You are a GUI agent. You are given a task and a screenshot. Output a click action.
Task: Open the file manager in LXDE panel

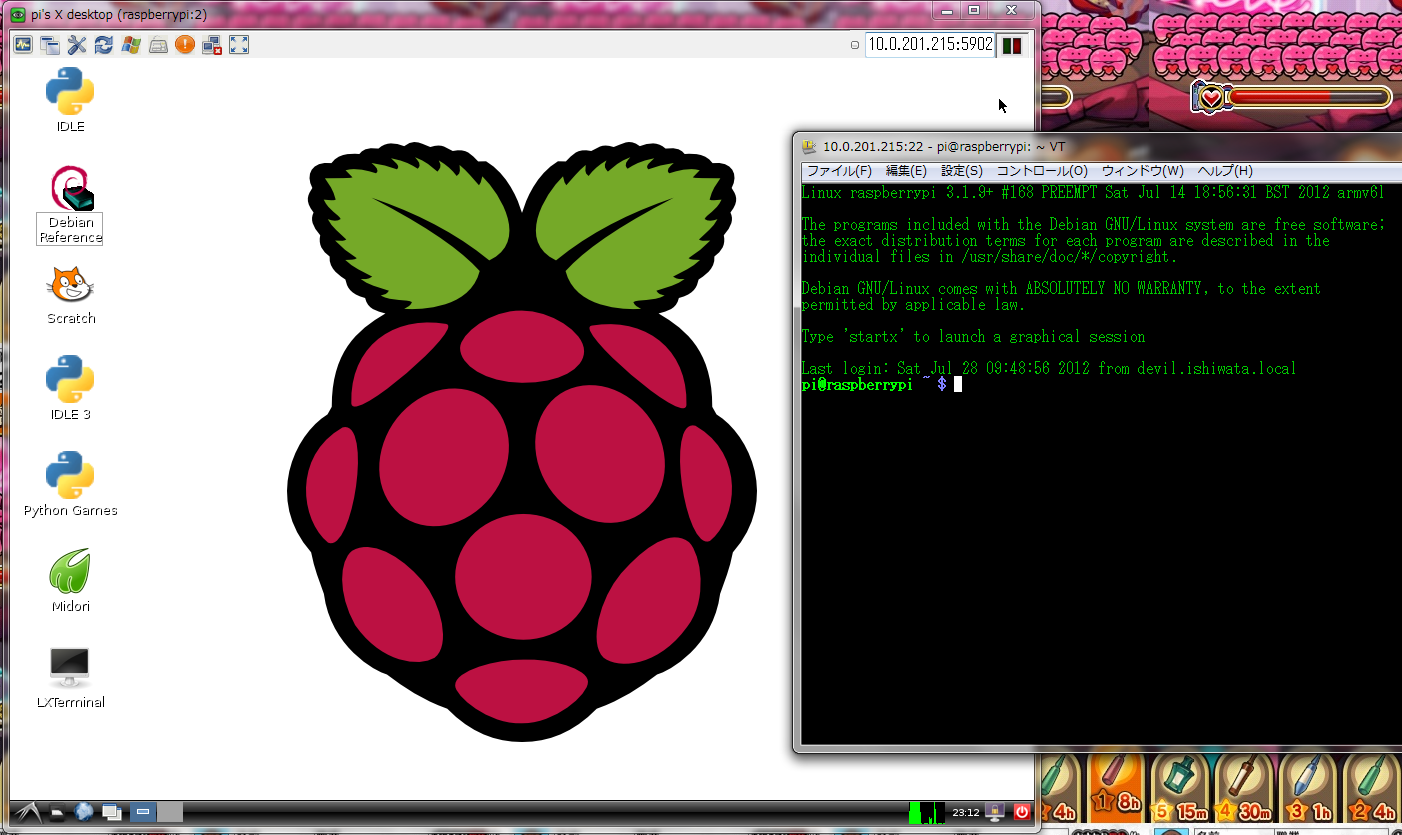pyautogui.click(x=58, y=812)
